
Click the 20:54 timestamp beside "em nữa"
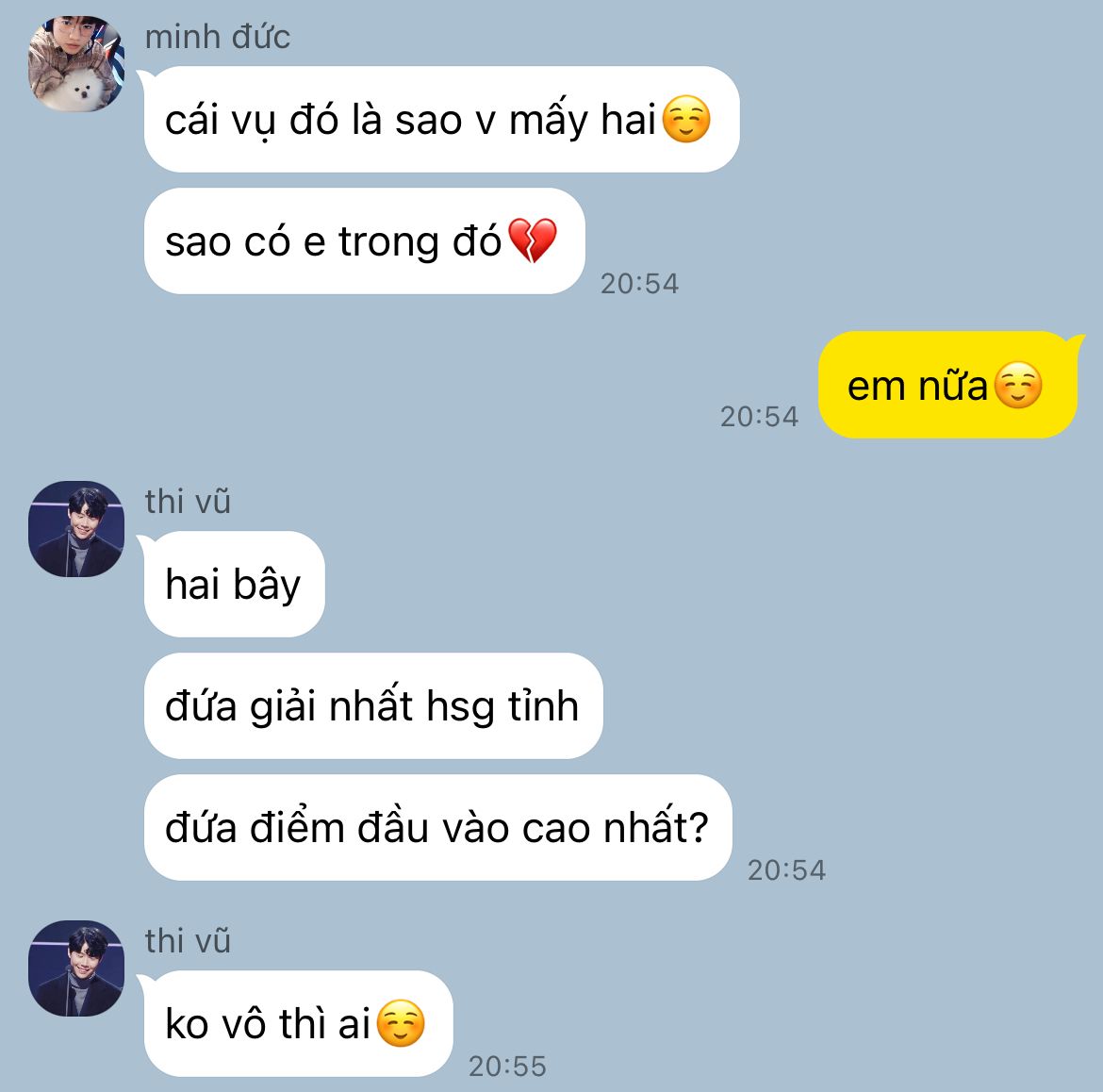click(759, 417)
